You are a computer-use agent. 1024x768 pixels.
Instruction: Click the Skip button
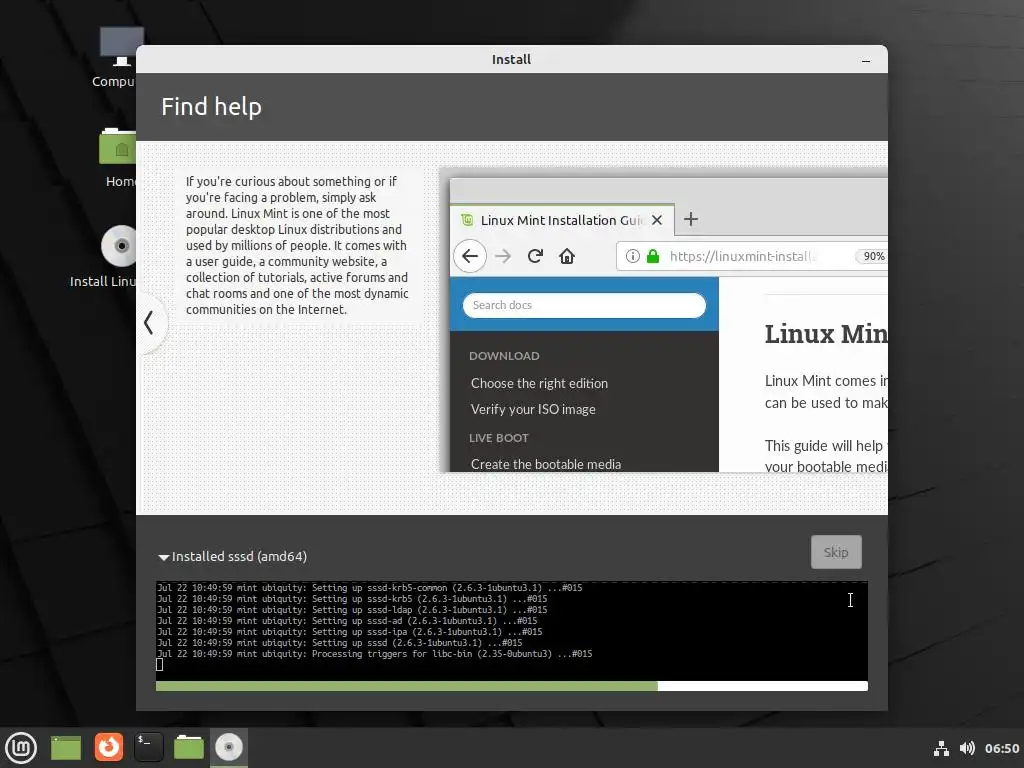(x=836, y=552)
